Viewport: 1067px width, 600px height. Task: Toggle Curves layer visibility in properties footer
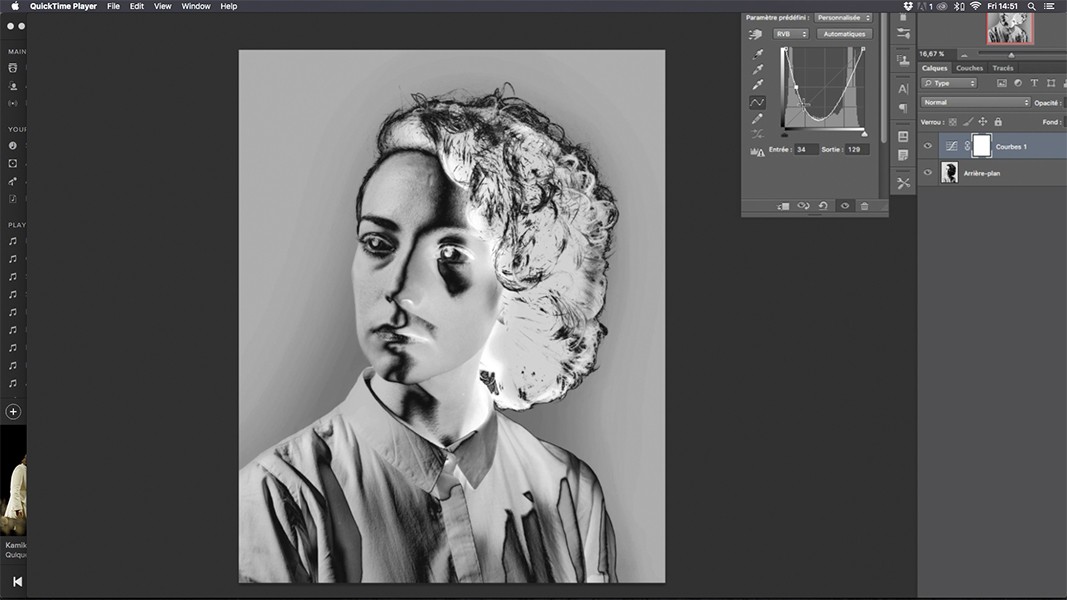point(844,205)
